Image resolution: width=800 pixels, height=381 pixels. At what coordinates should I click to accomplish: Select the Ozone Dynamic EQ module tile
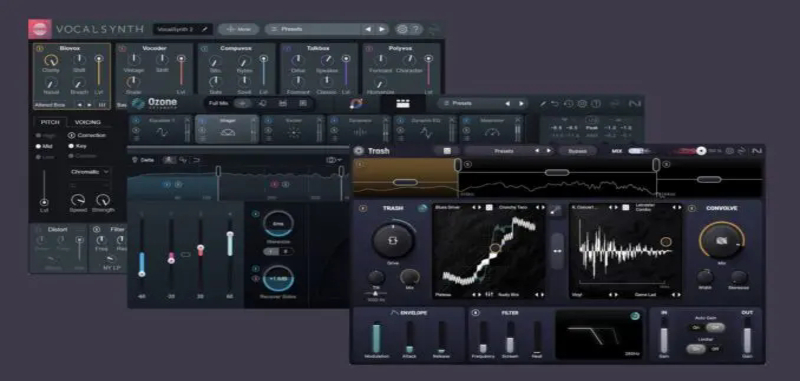(x=426, y=129)
